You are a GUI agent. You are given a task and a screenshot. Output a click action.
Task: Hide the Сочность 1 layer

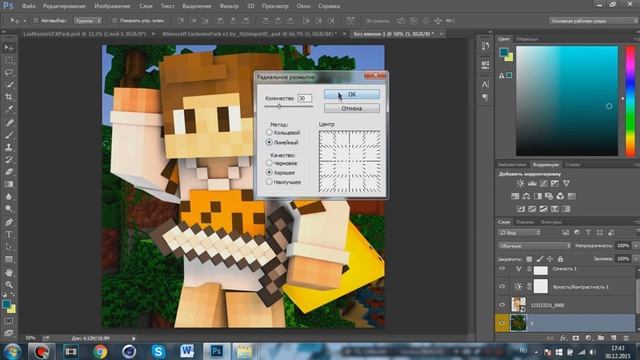pos(502,269)
